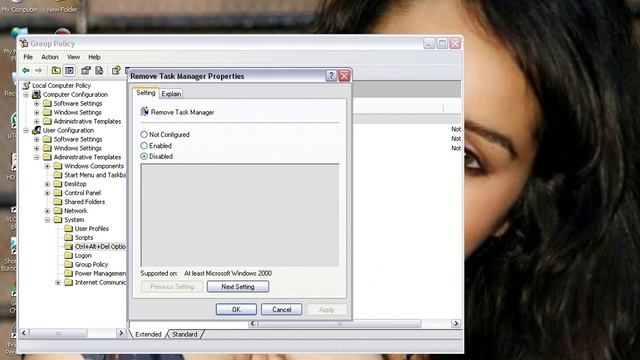The width and height of the screenshot is (640, 360).
Task: Collapse the Computer Configuration node
Action: [x=26, y=95]
